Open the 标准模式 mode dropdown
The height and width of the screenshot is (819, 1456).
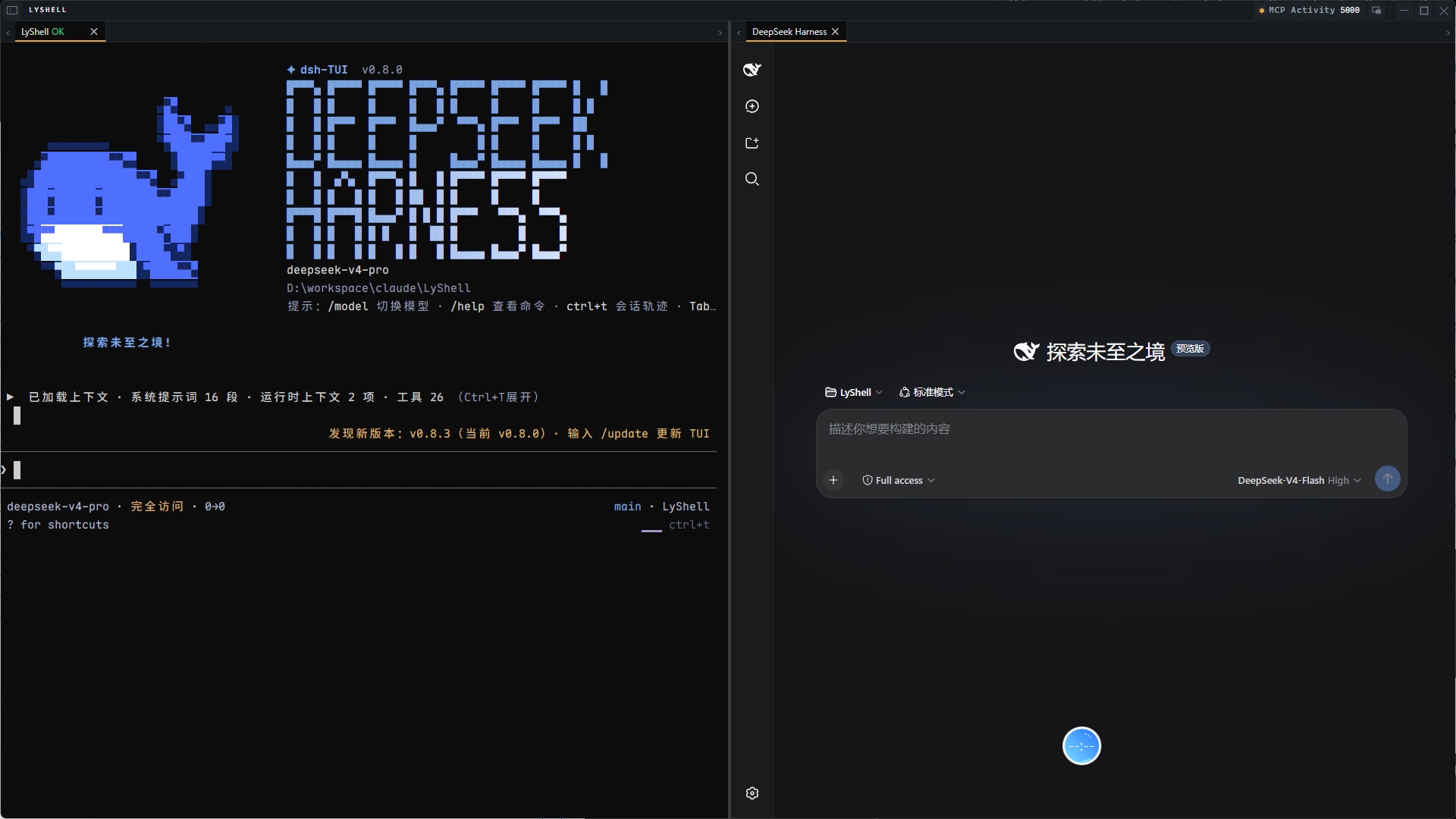coord(932,393)
